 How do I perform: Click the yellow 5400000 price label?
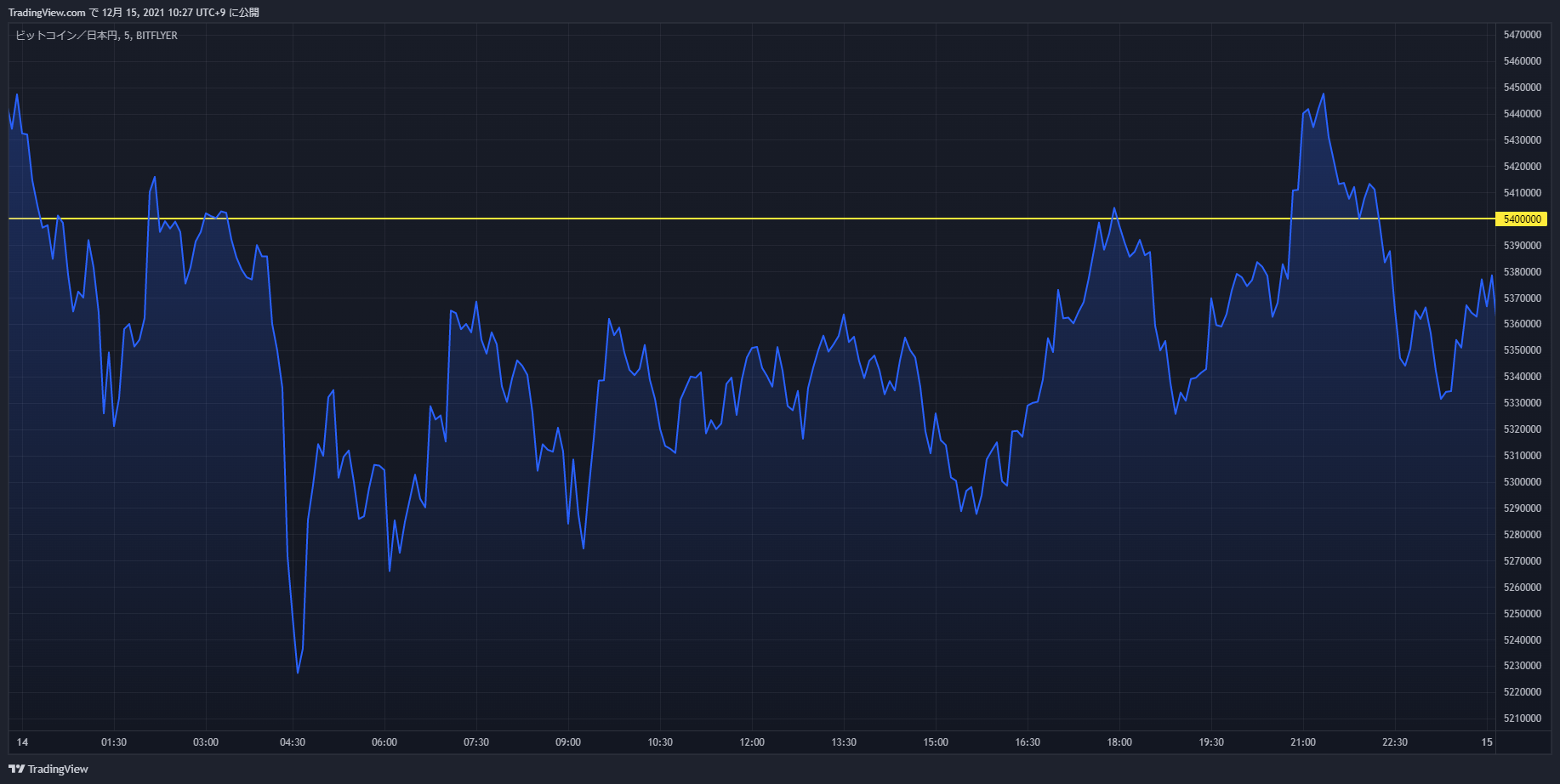[x=1522, y=219]
